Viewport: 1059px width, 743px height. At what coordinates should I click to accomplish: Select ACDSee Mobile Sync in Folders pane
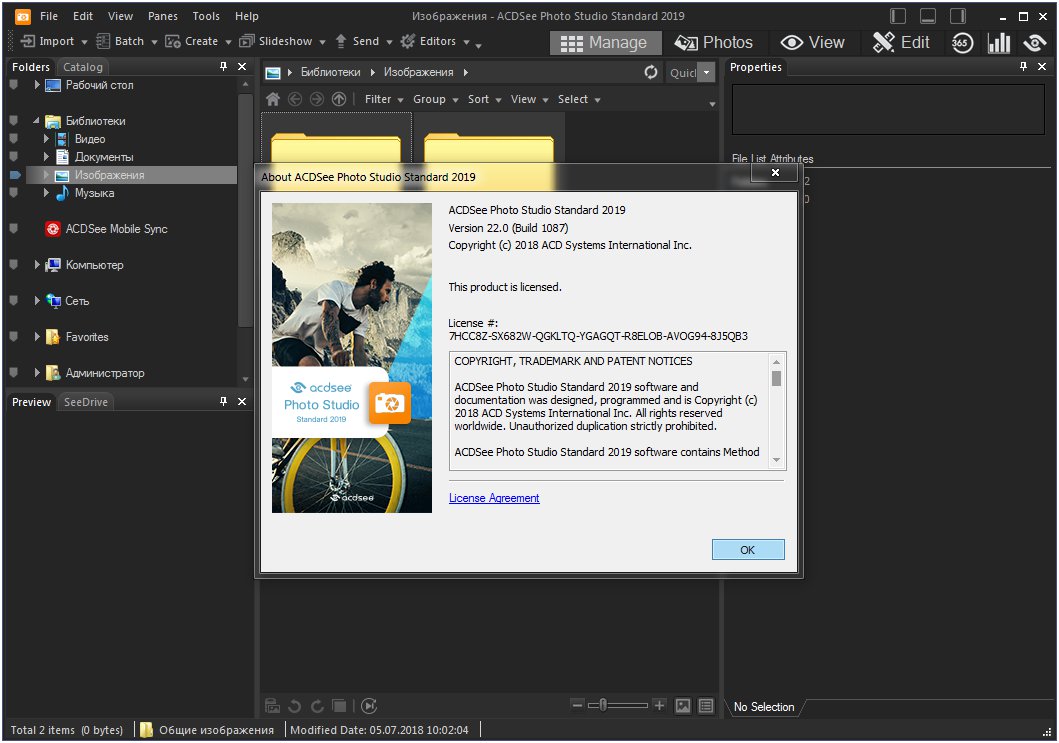(116, 229)
